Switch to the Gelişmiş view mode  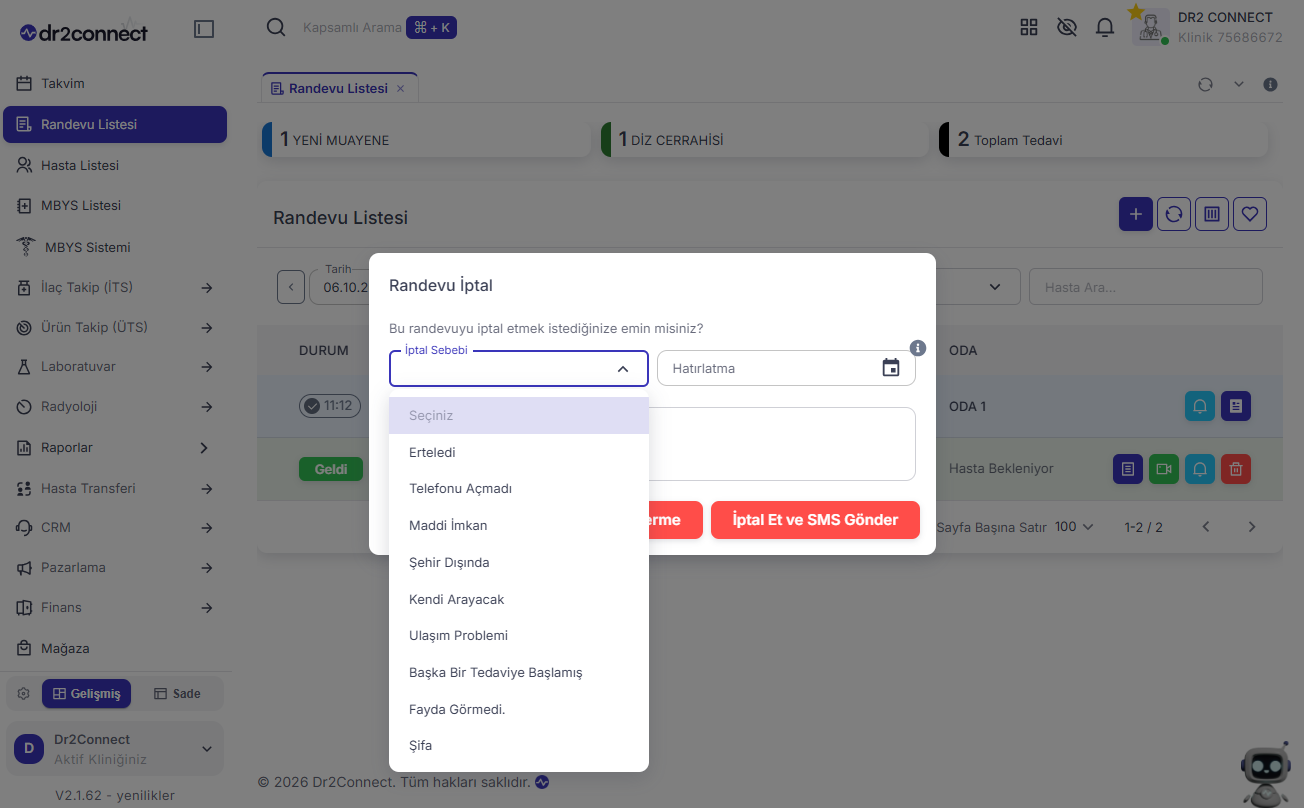point(86,694)
